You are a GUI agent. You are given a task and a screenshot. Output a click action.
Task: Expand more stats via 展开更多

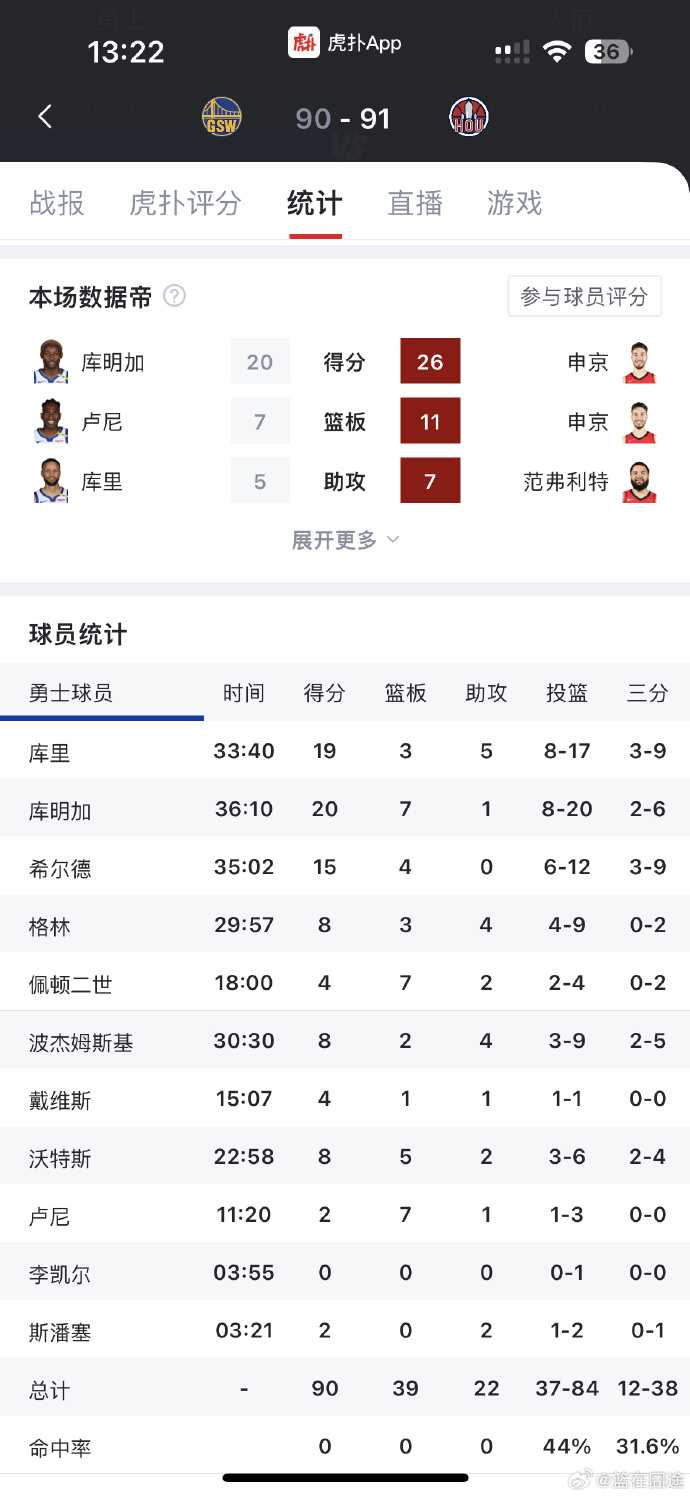click(x=345, y=540)
